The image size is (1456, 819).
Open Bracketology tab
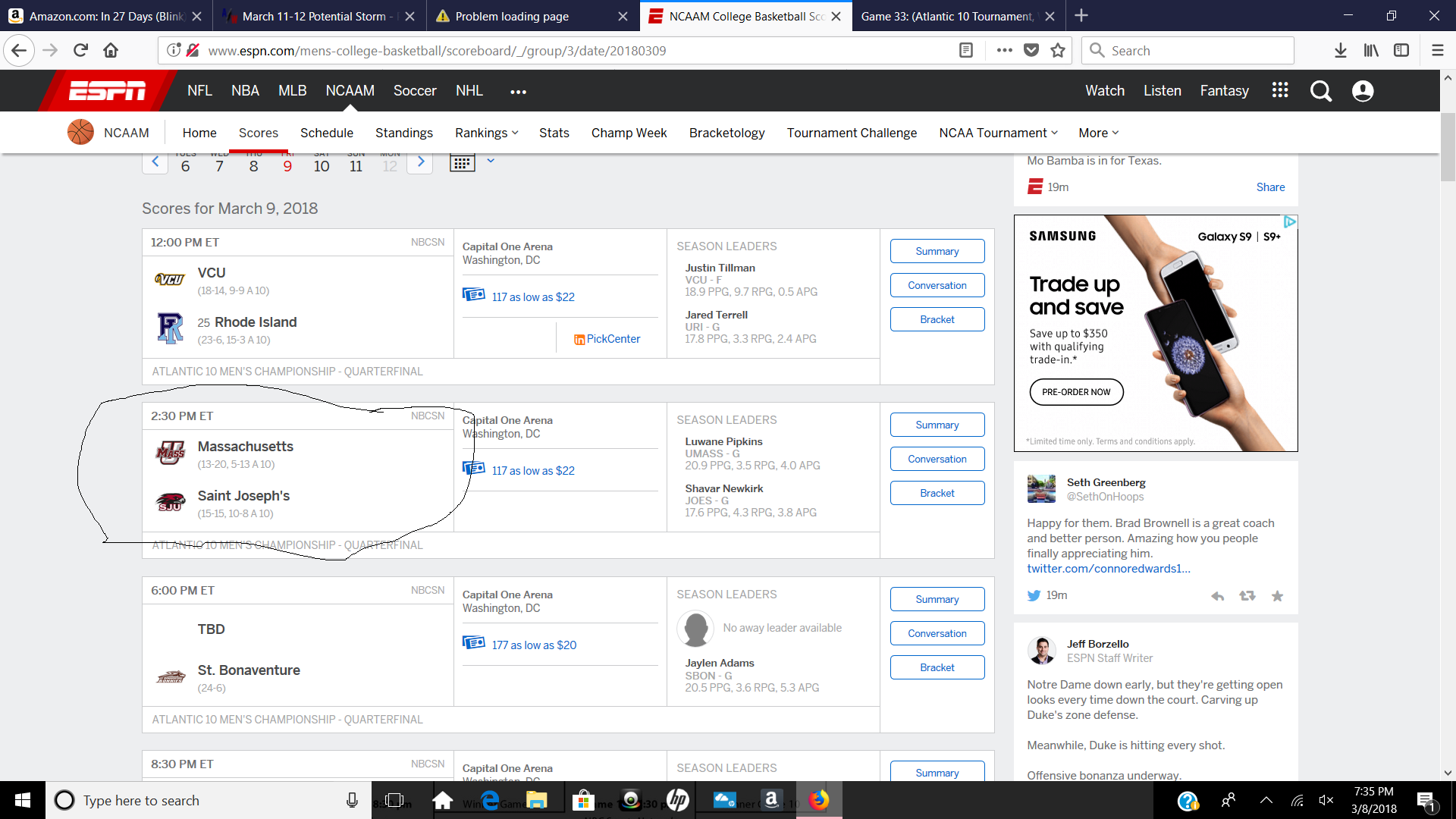[726, 133]
